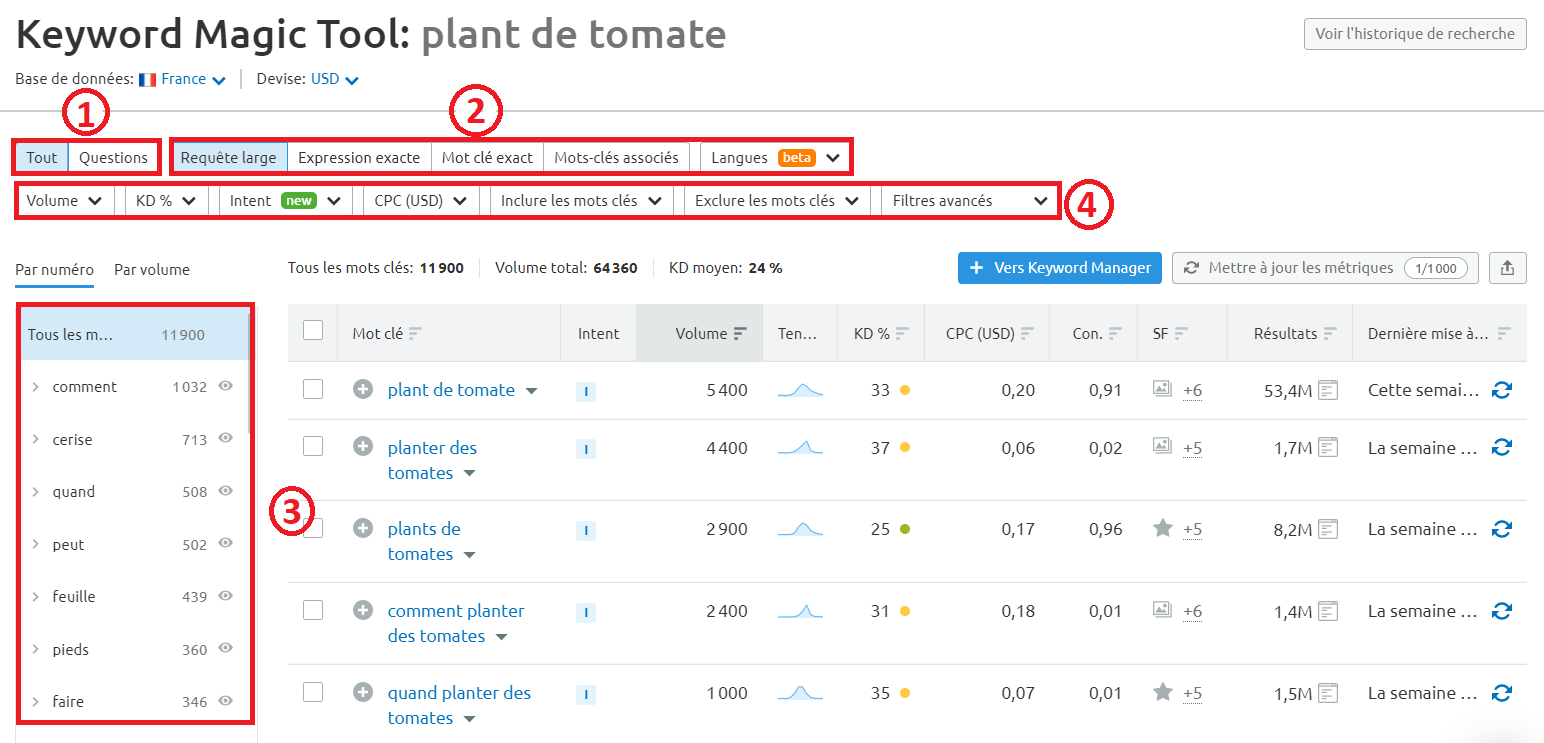Click the "Vers Keyword Manager" button

pyautogui.click(x=1059, y=267)
